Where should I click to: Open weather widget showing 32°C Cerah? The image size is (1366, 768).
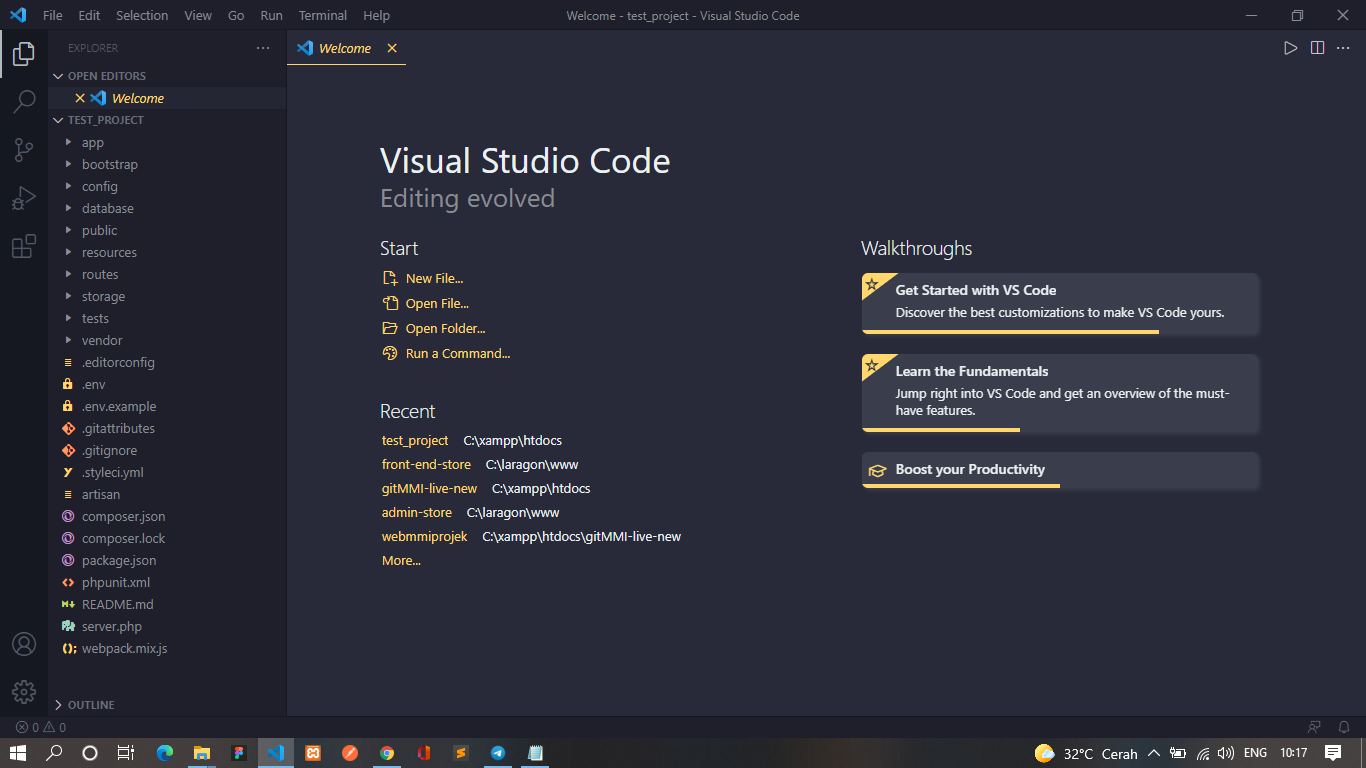coord(1086,753)
